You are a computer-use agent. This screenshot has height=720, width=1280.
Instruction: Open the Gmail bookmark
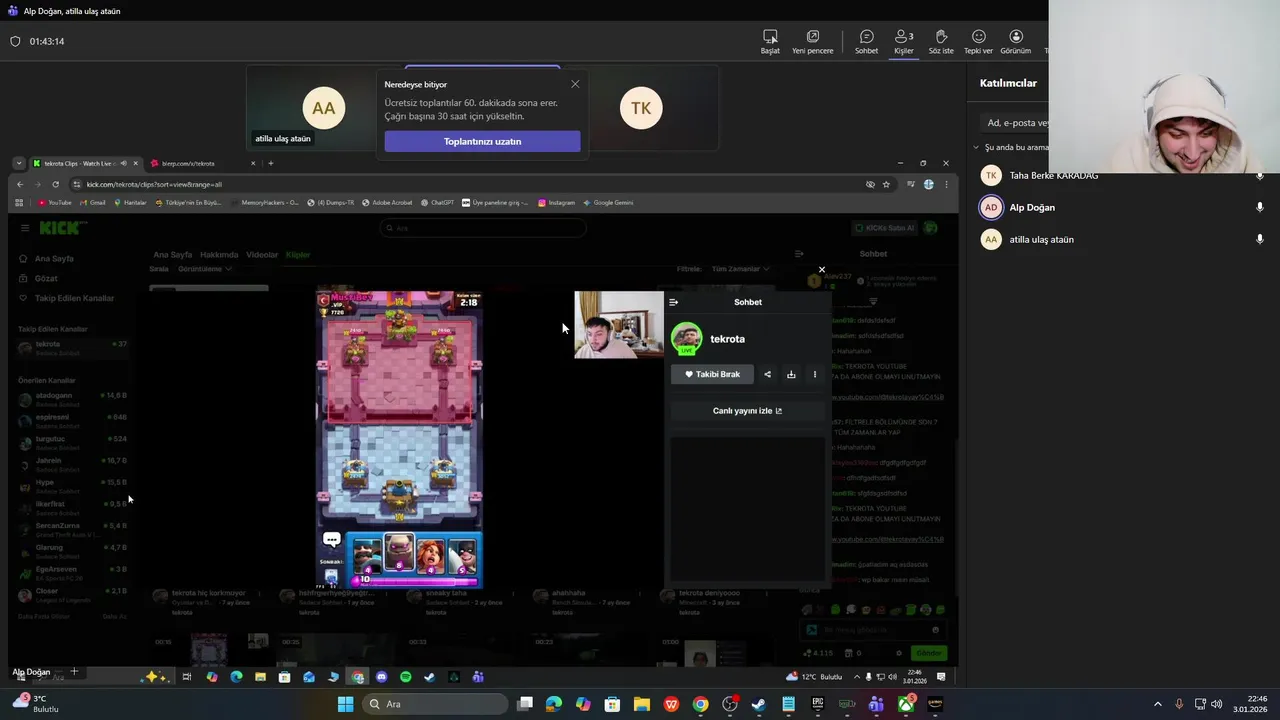(92, 202)
